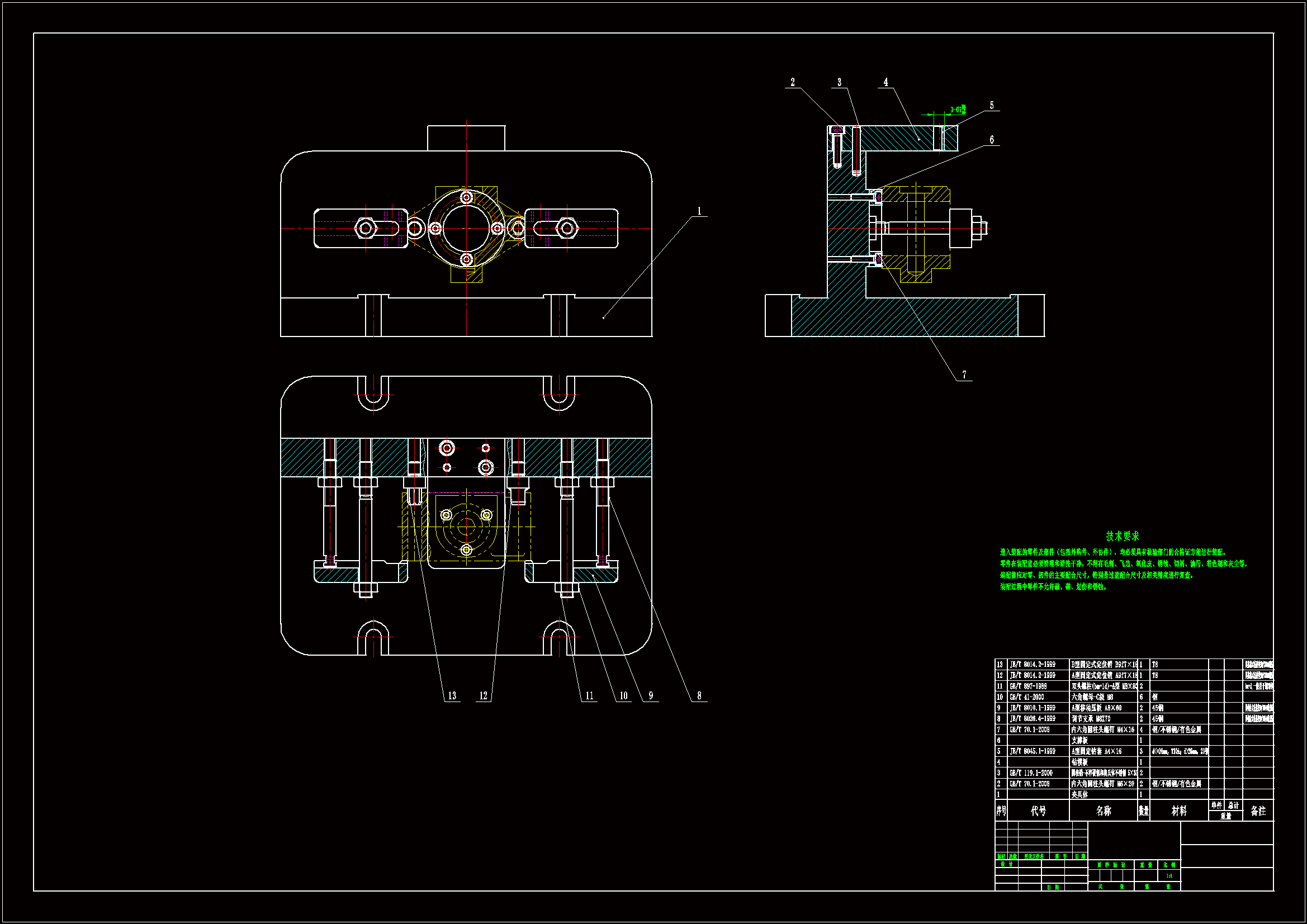Click the 设计 label in title block
This screenshot has width=1307, height=924.
point(1006,864)
